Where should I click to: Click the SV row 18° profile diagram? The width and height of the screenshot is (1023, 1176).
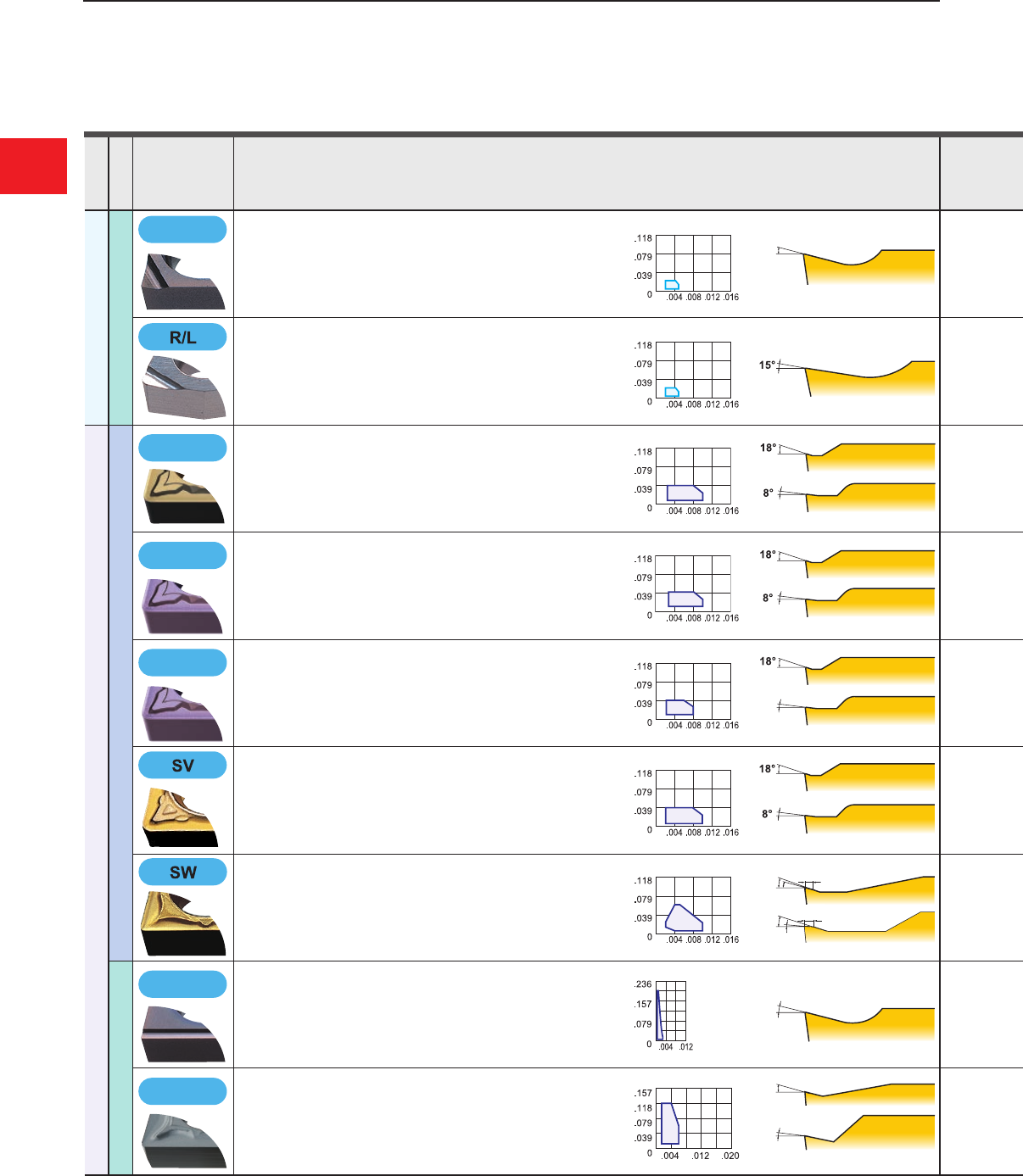[x=857, y=778]
